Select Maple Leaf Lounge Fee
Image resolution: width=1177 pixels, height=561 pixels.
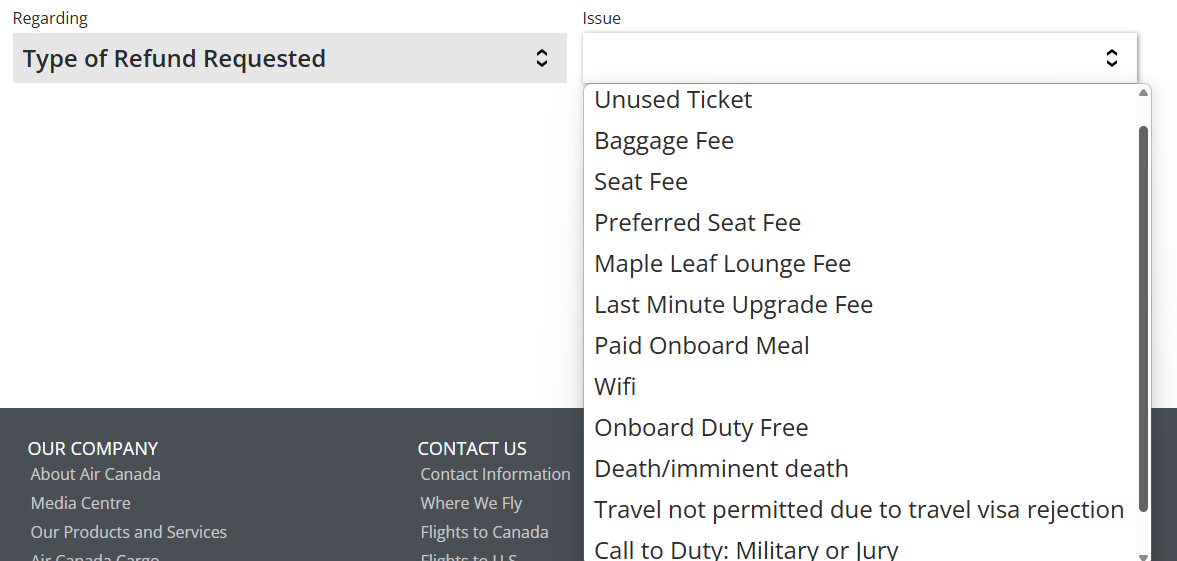[722, 264]
